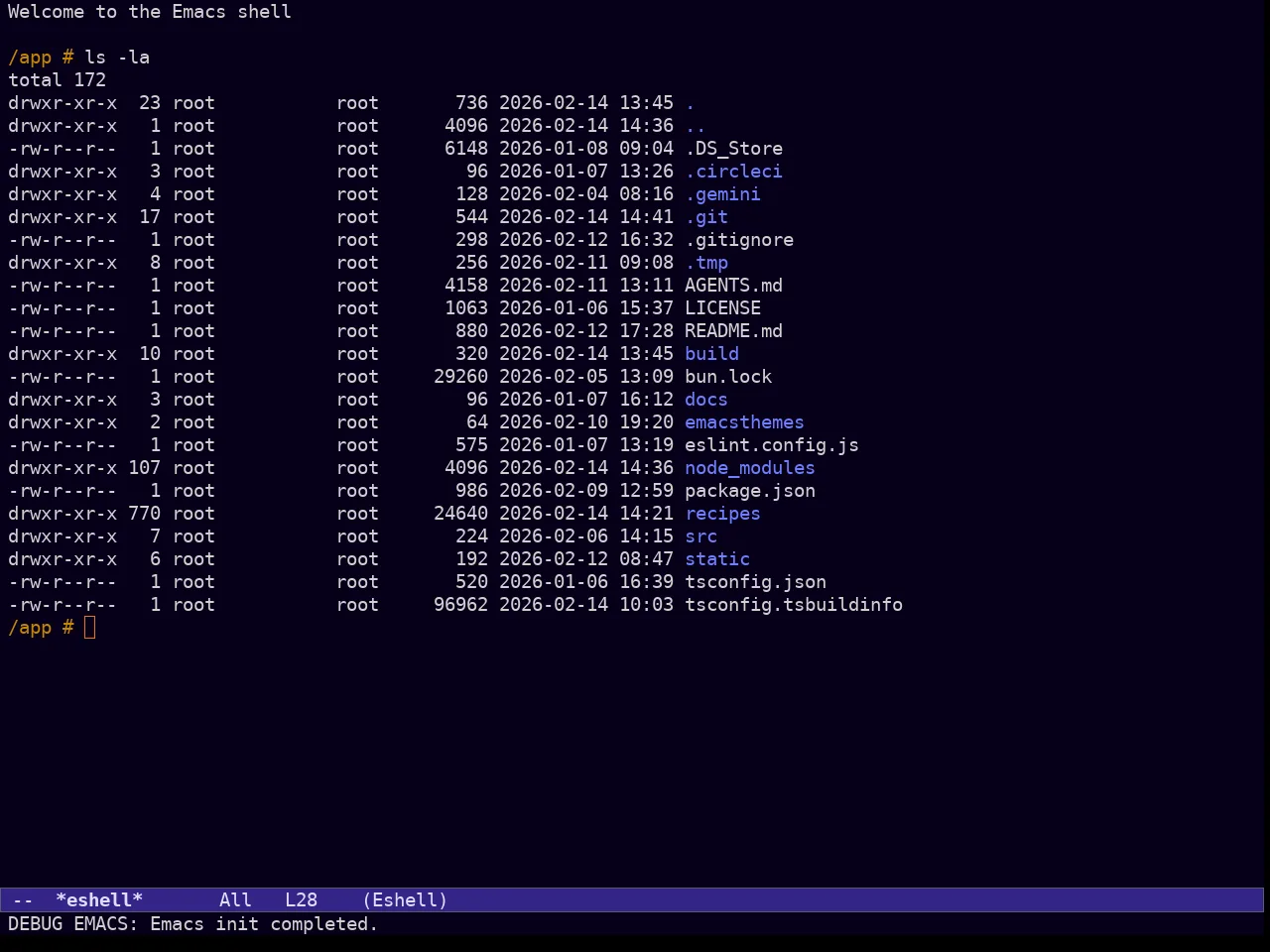Open the static directory entry
The height and width of the screenshot is (952, 1270).
tap(717, 559)
